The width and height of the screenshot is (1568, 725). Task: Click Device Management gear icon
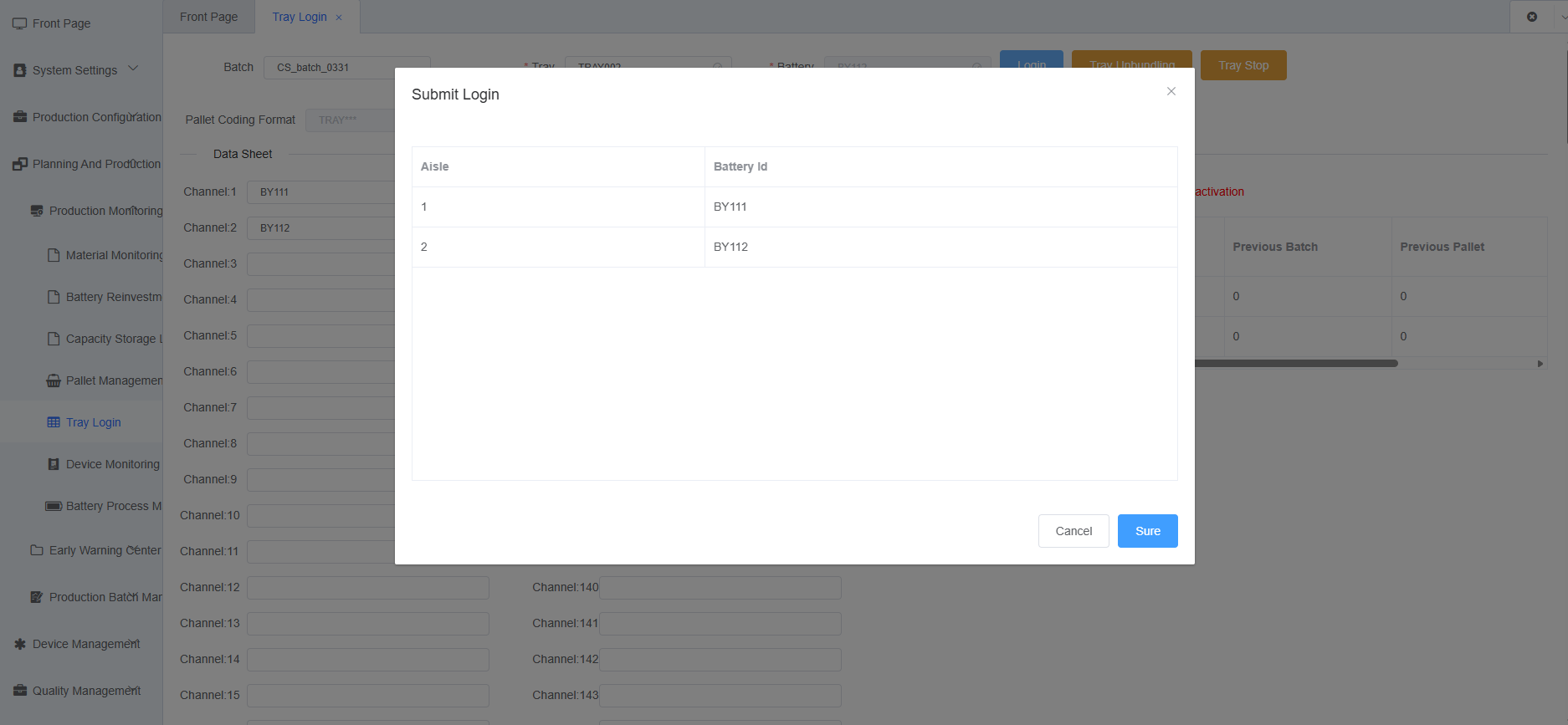click(x=20, y=644)
